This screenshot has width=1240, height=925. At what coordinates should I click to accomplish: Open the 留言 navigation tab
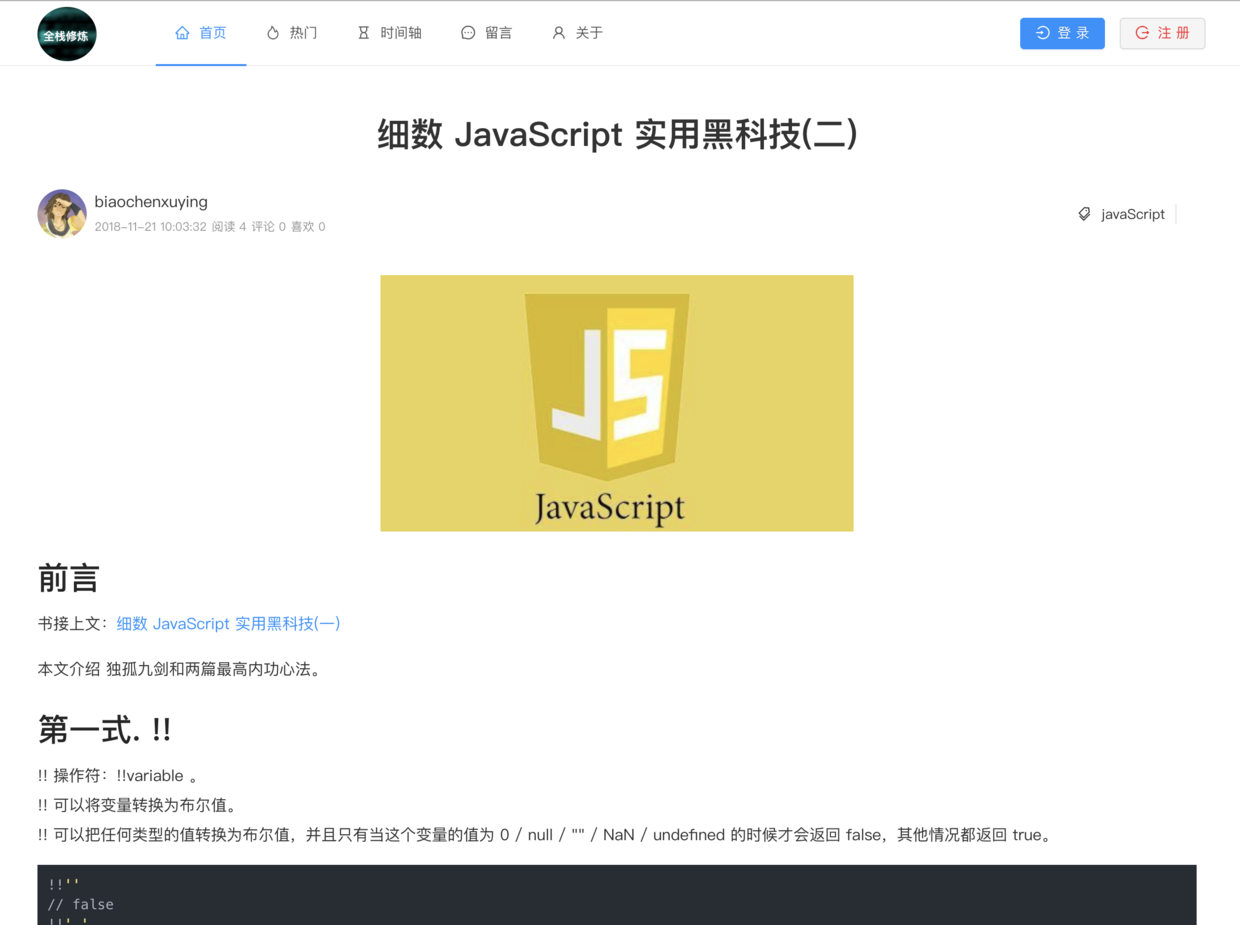click(487, 33)
